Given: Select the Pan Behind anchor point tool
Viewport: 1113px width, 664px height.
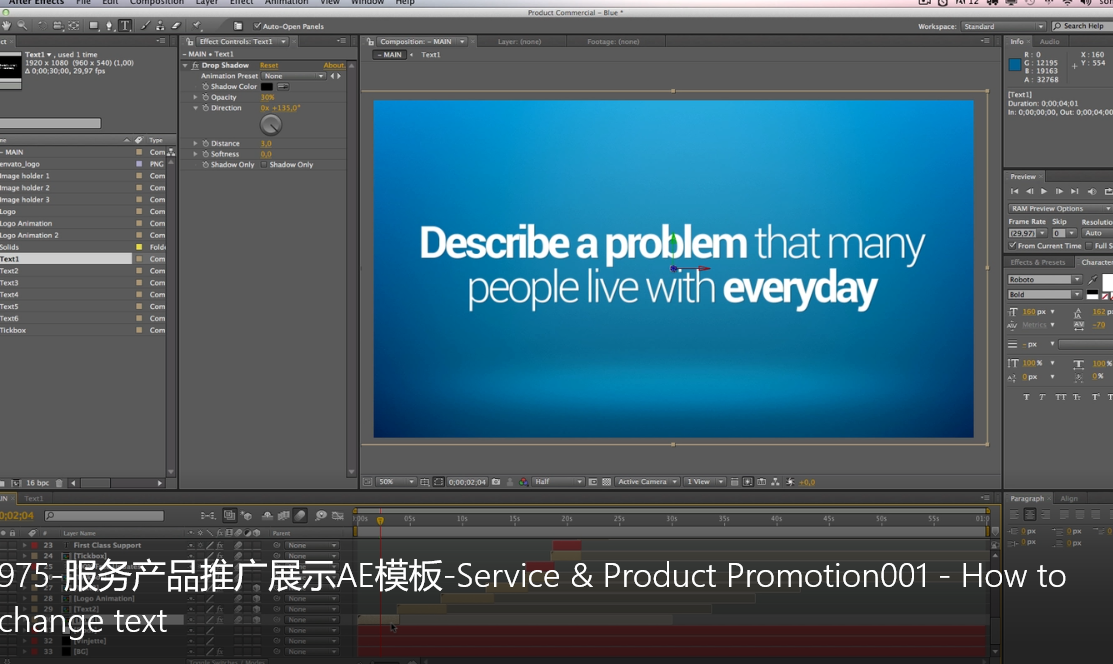Looking at the screenshot, I should (73, 26).
